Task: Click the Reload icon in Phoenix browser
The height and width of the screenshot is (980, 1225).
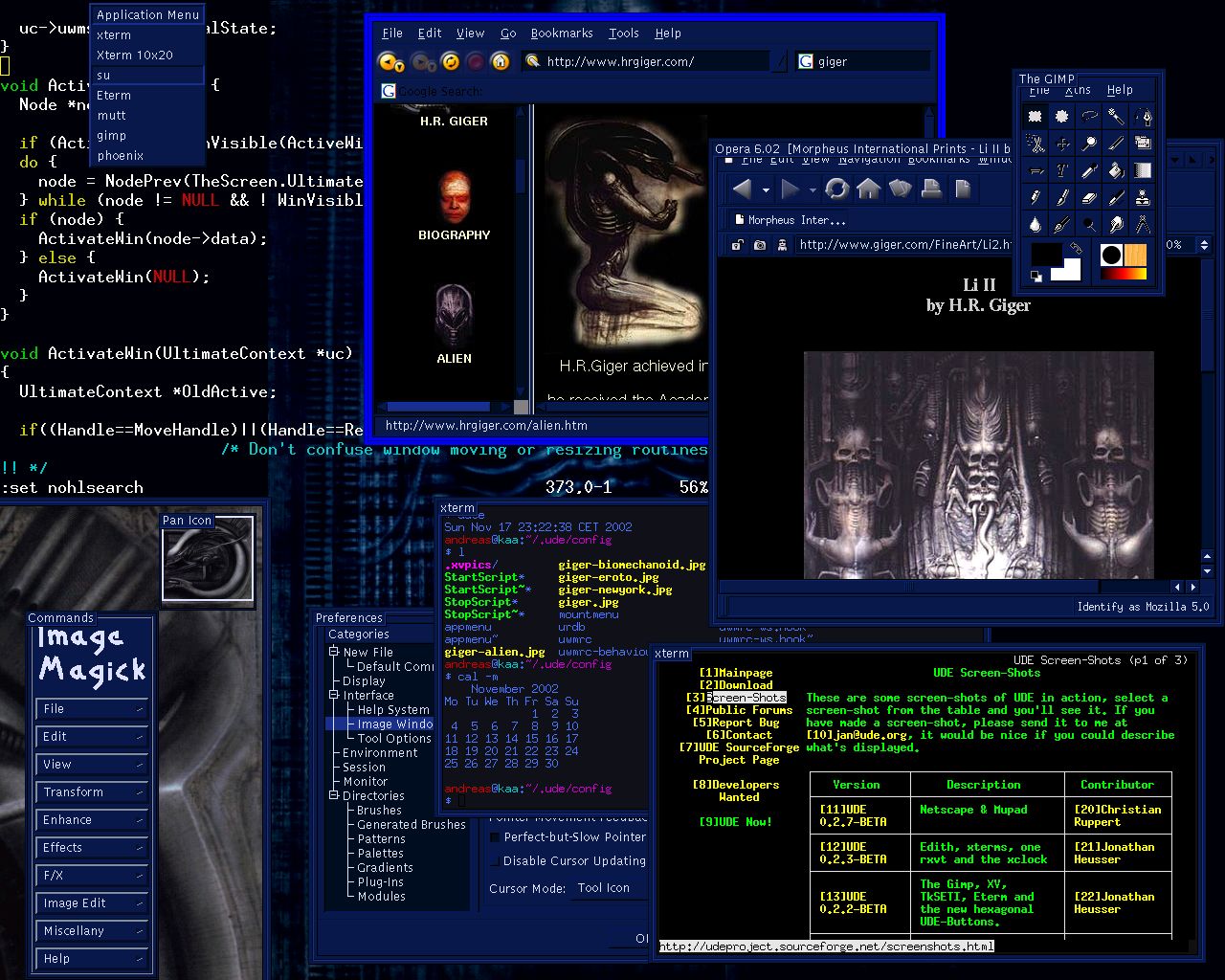Action: point(449,61)
